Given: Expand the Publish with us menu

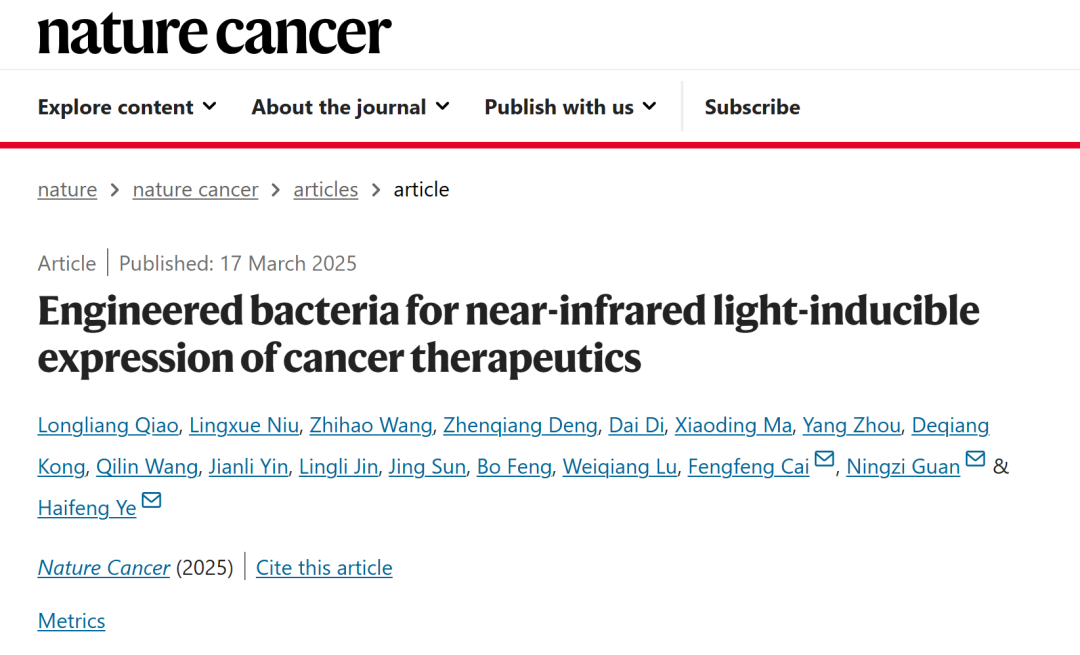Looking at the screenshot, I should [x=570, y=107].
